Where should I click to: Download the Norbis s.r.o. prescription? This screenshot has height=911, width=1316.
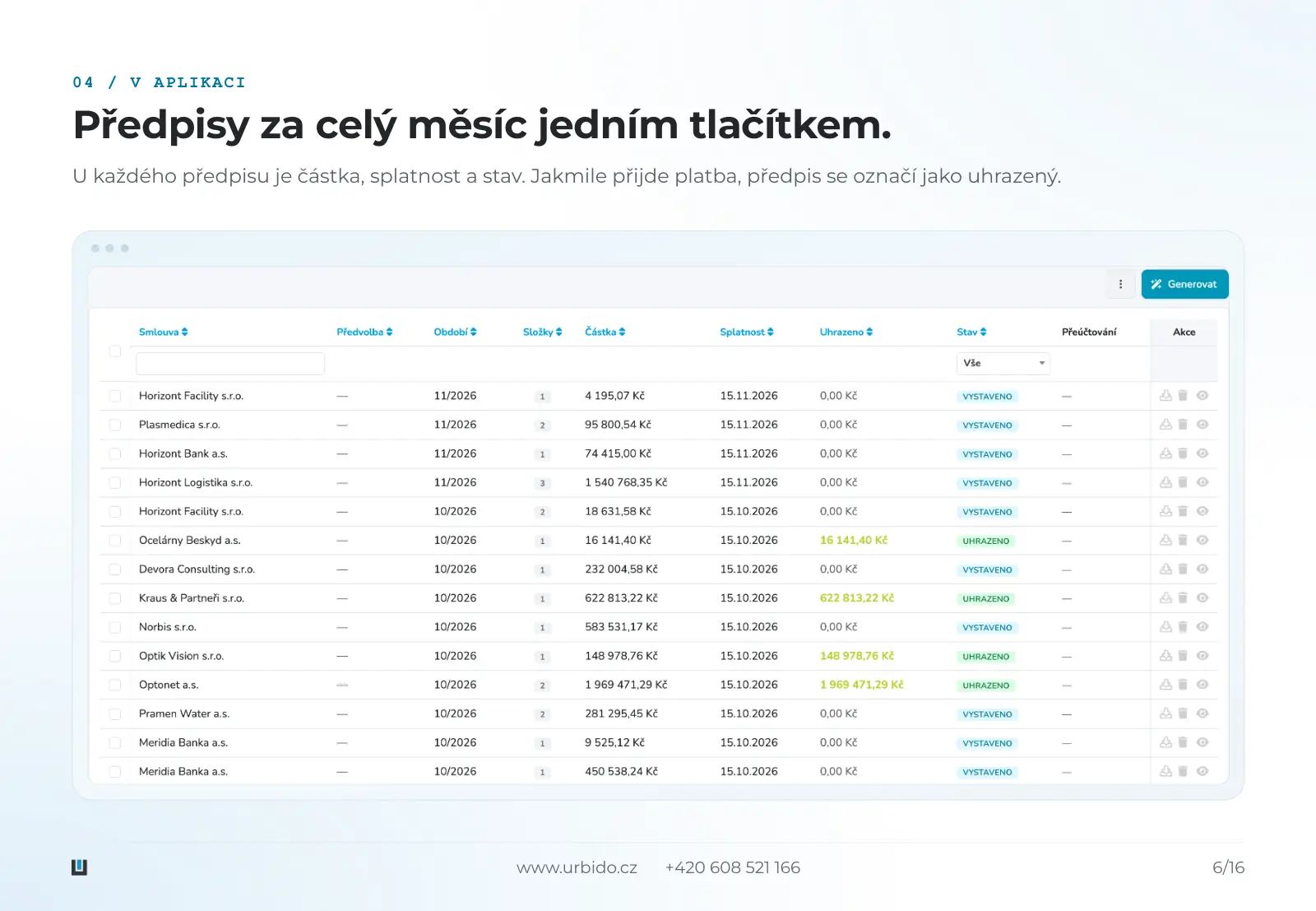pyautogui.click(x=1165, y=626)
